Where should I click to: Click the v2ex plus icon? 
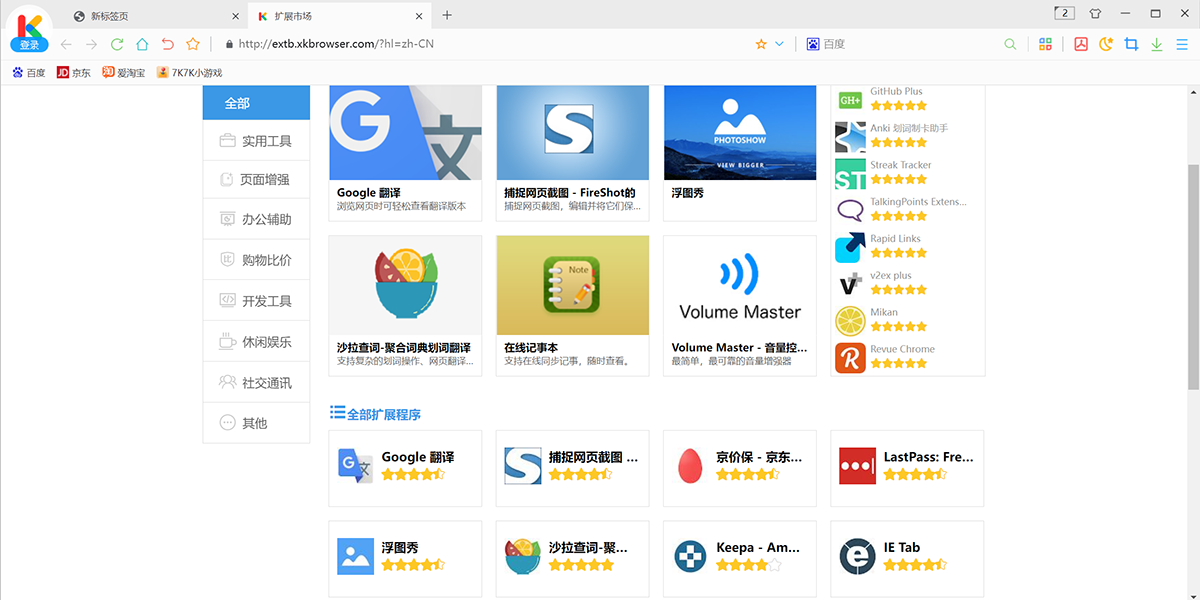click(850, 284)
